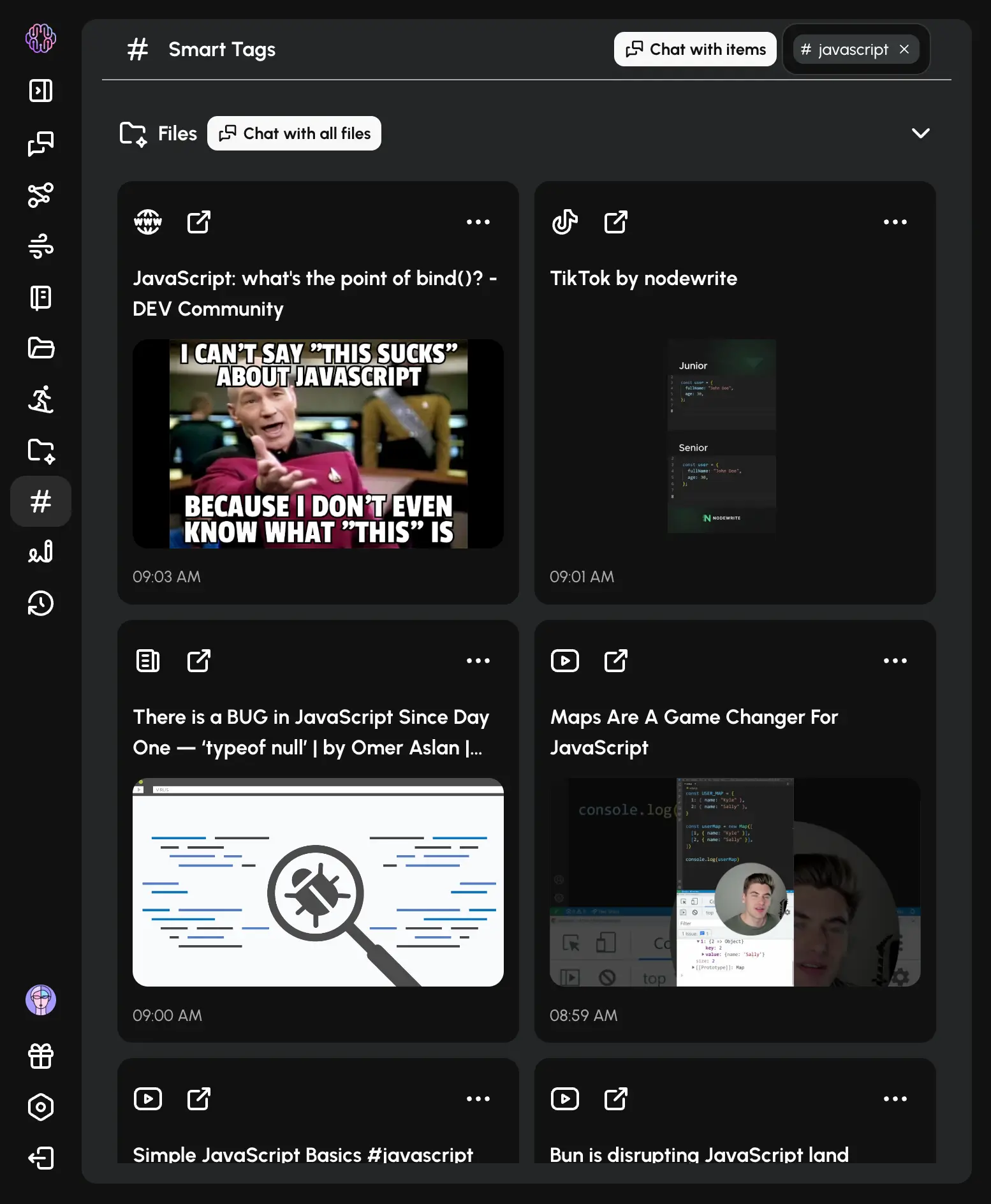991x1204 pixels.
Task: Open the gift rewards icon
Action: click(41, 1056)
